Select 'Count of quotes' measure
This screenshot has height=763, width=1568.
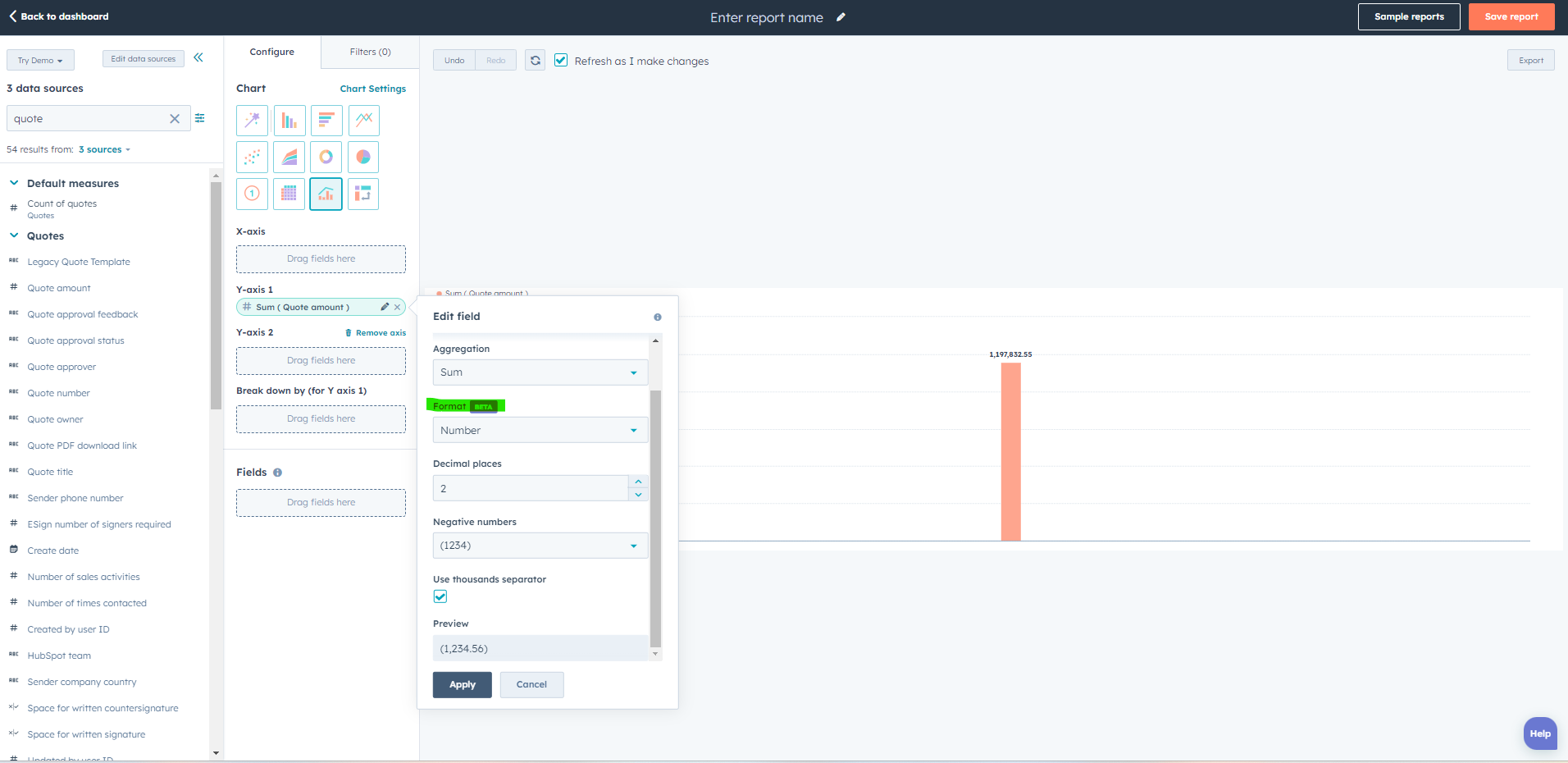pos(62,203)
